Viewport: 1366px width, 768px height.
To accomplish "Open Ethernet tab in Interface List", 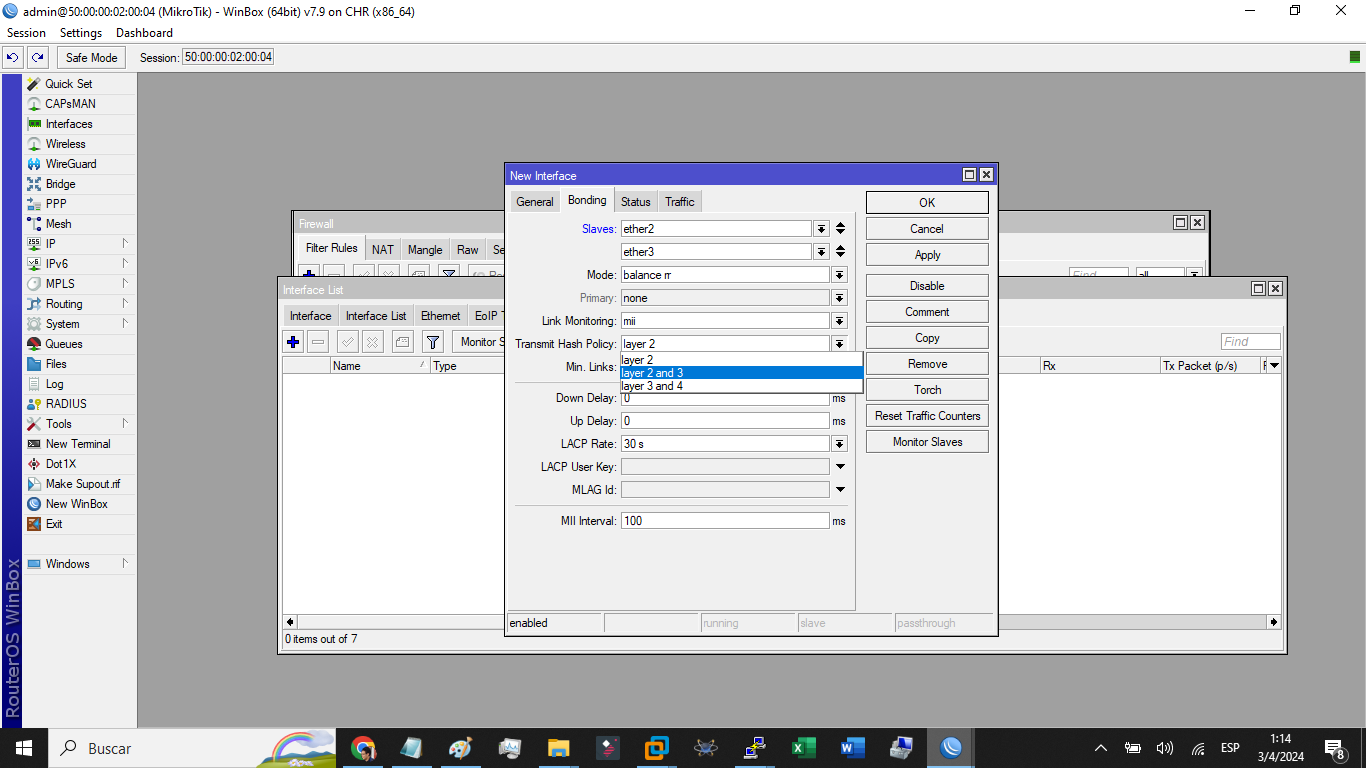I will point(441,316).
